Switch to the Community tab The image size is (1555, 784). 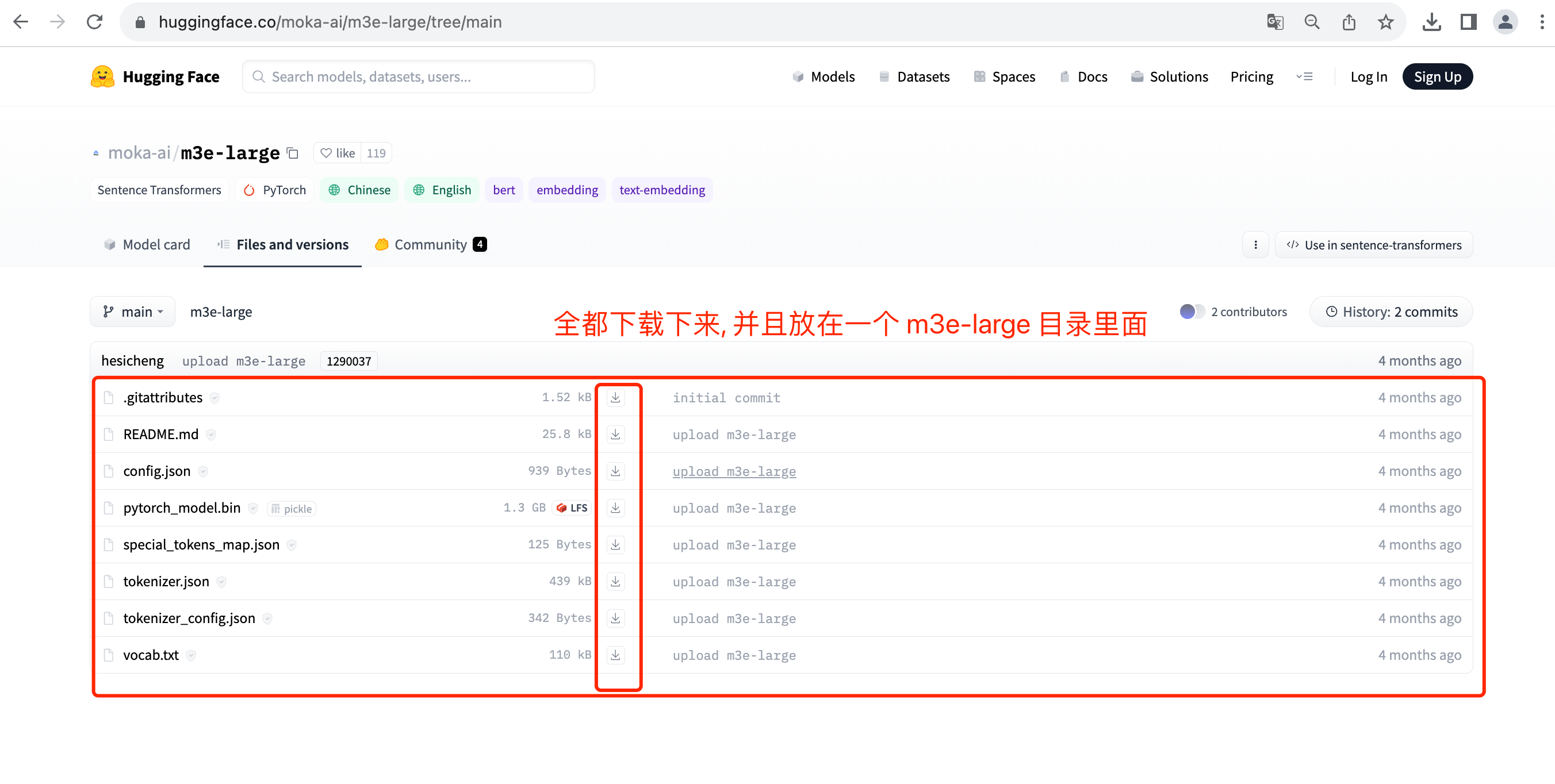tap(430, 245)
